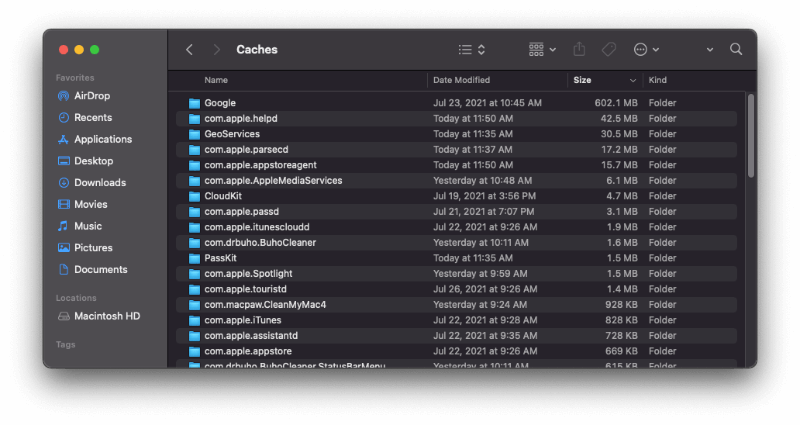Select the Google folder icon
Screen dimensions: 800x425
[194, 103]
